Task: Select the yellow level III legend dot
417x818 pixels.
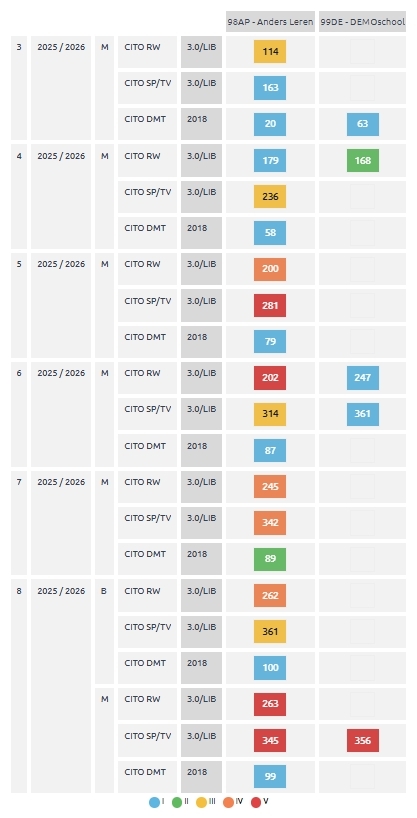Action: point(201,802)
